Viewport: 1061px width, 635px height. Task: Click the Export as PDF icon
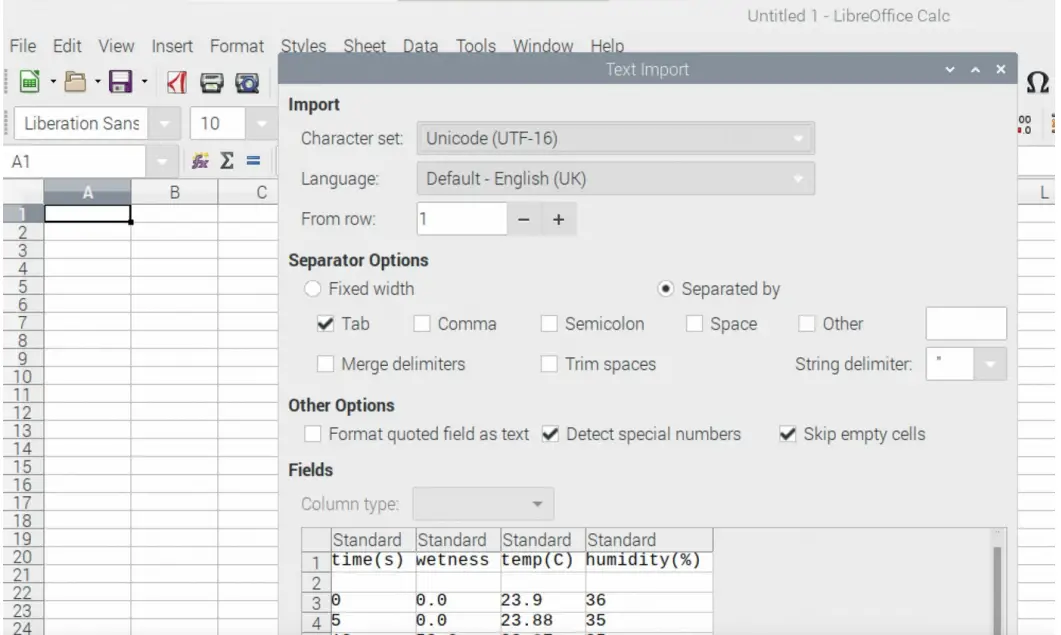point(177,82)
